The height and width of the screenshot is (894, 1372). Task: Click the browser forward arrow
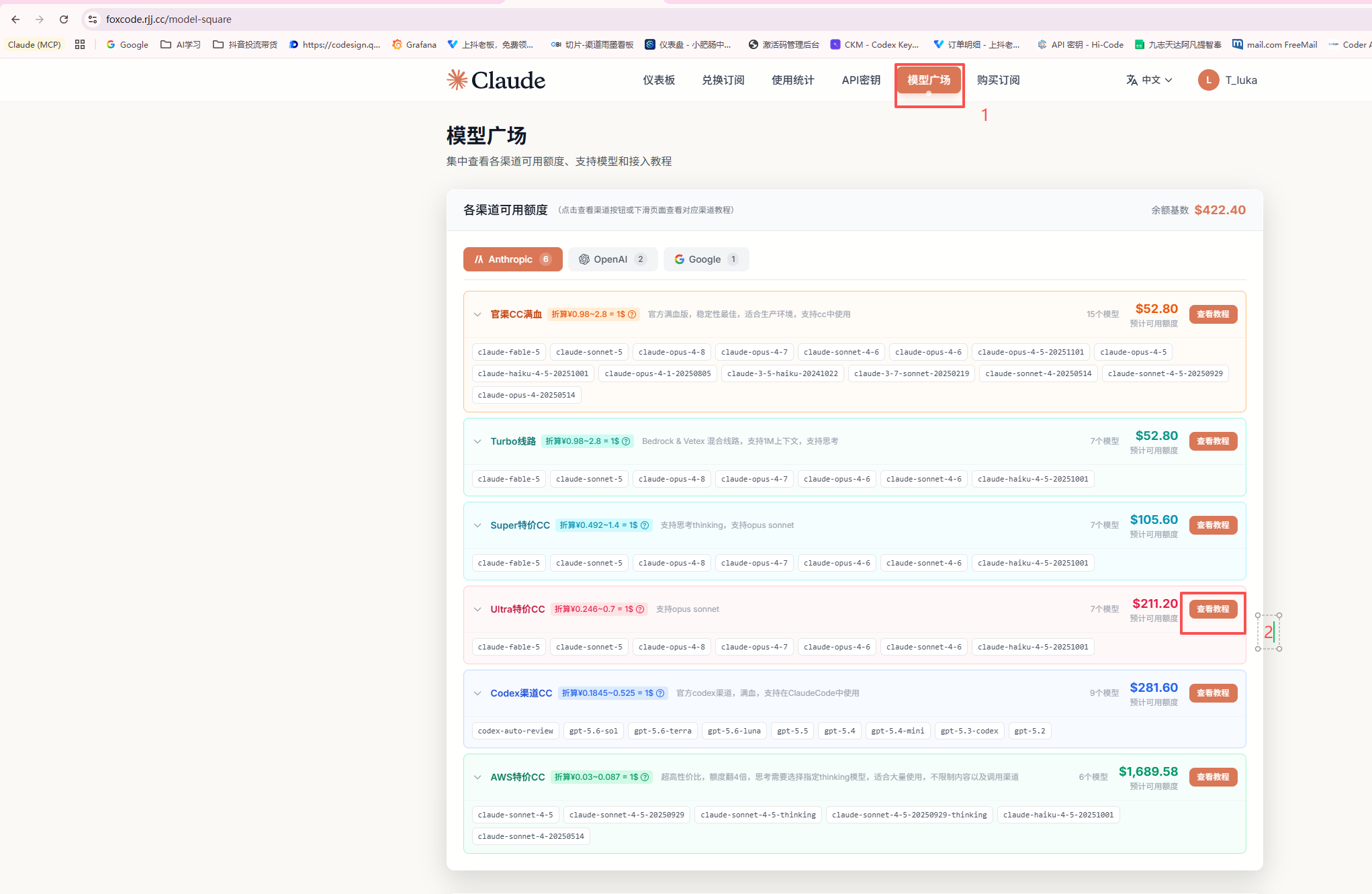[x=40, y=19]
